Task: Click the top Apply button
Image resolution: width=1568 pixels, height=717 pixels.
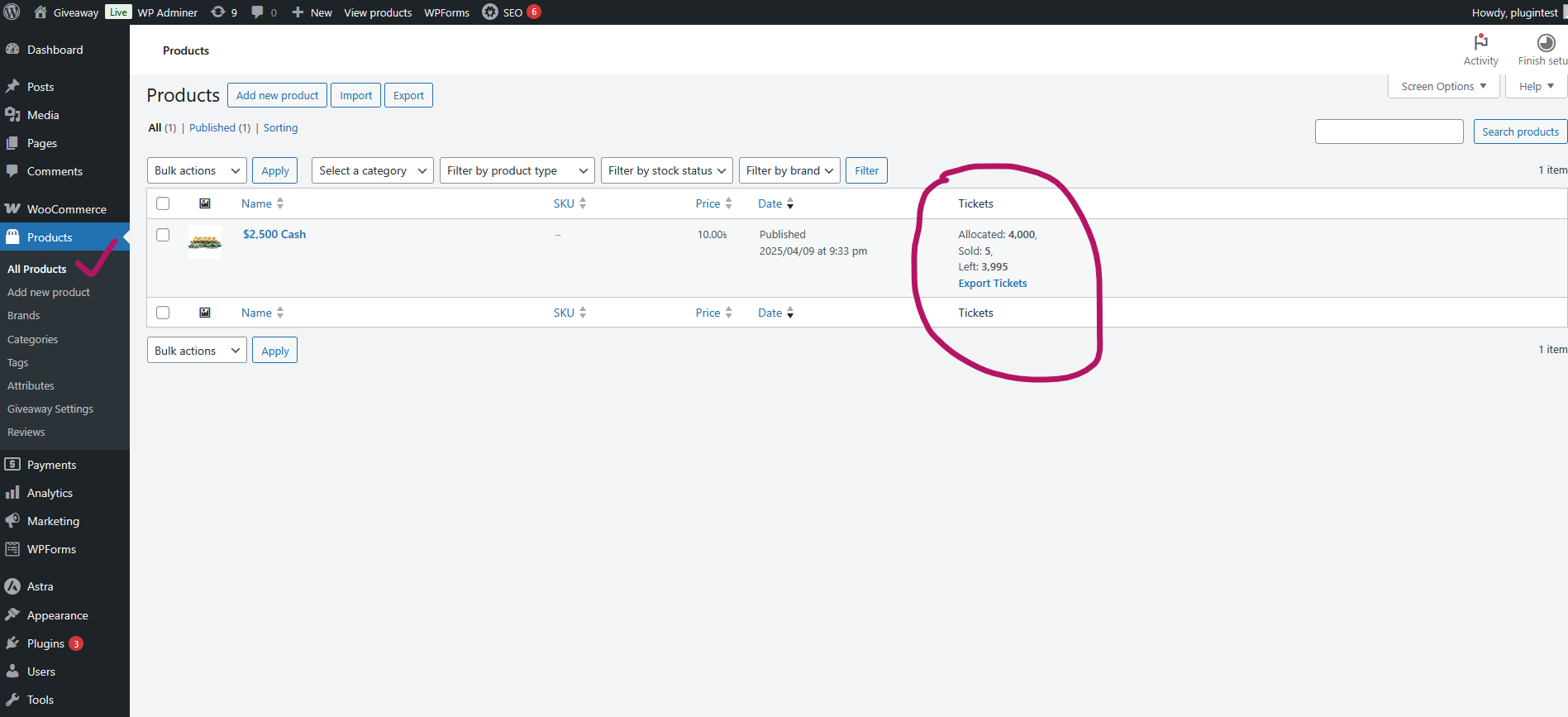Action: [275, 170]
